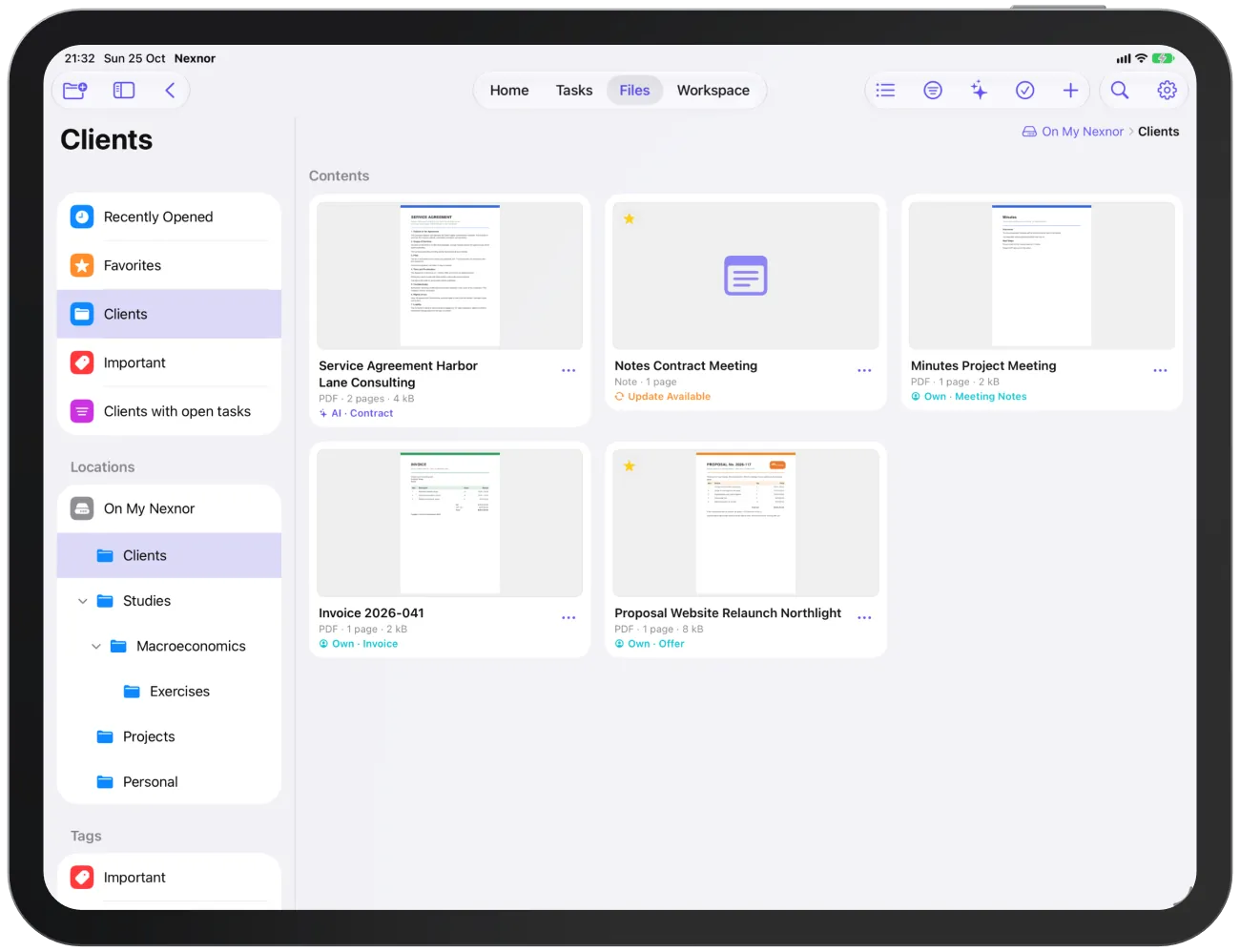Open Recently Opened in sidebar
Screen dimensions: 1240x952
(x=169, y=217)
